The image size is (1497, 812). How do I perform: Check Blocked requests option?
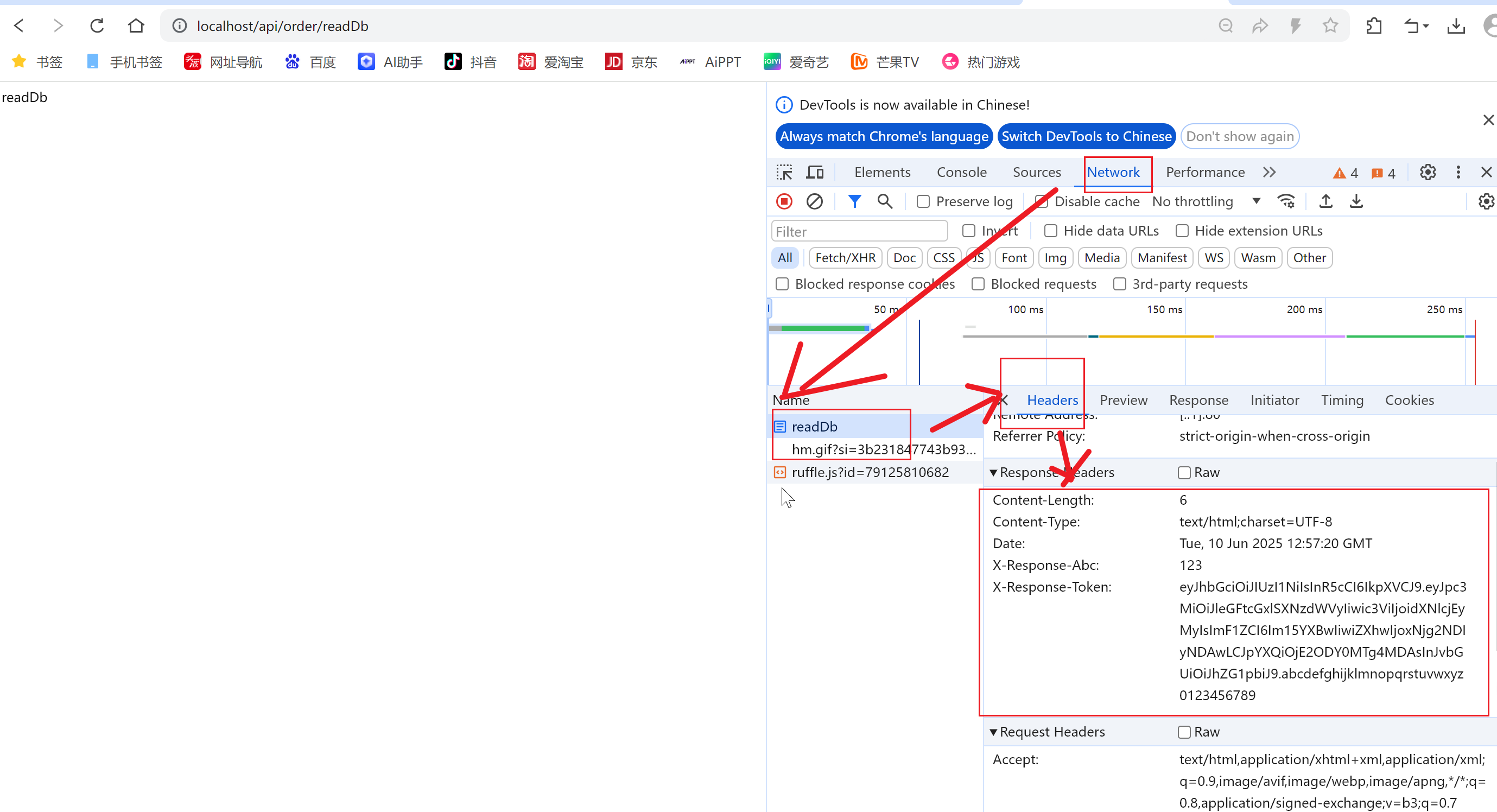pyautogui.click(x=978, y=284)
